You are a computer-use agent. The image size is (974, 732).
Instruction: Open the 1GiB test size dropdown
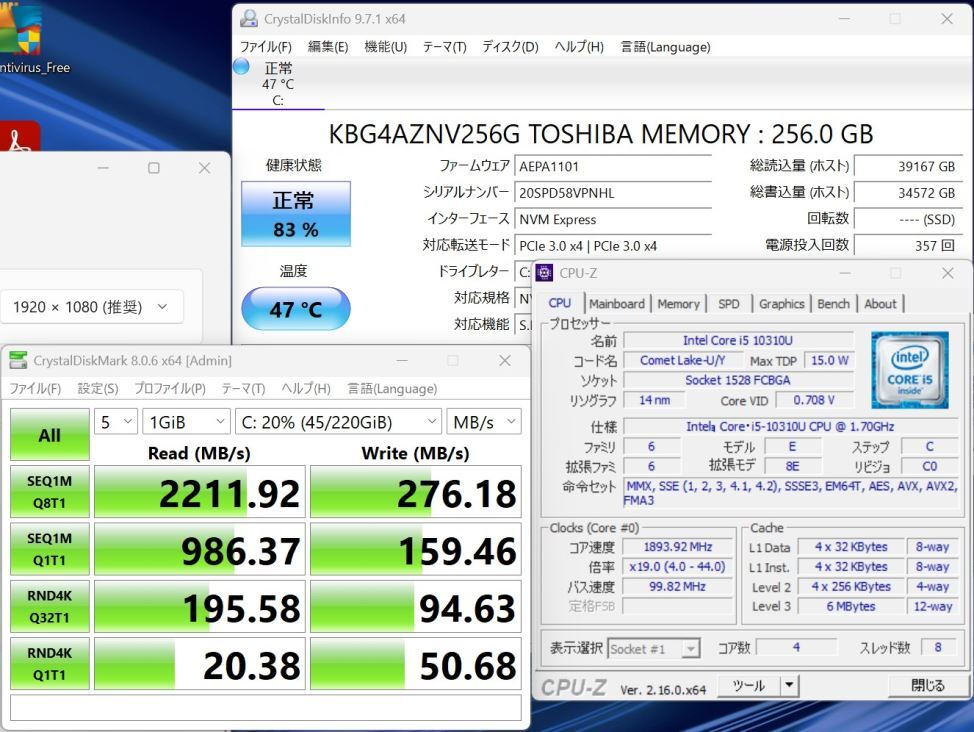pos(186,422)
